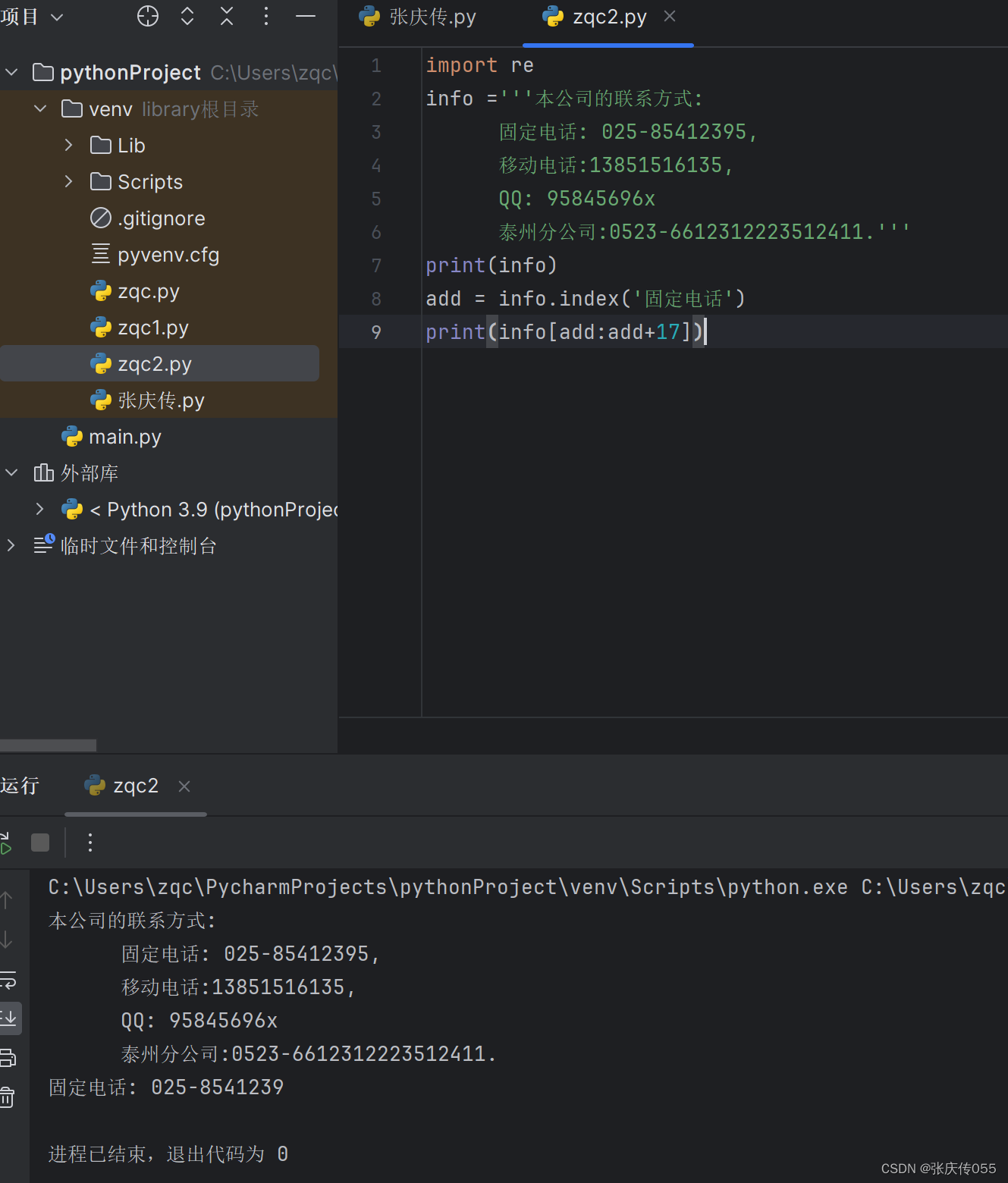
Task: Expand the Python 3.9 interpreter node
Action: pos(39,509)
